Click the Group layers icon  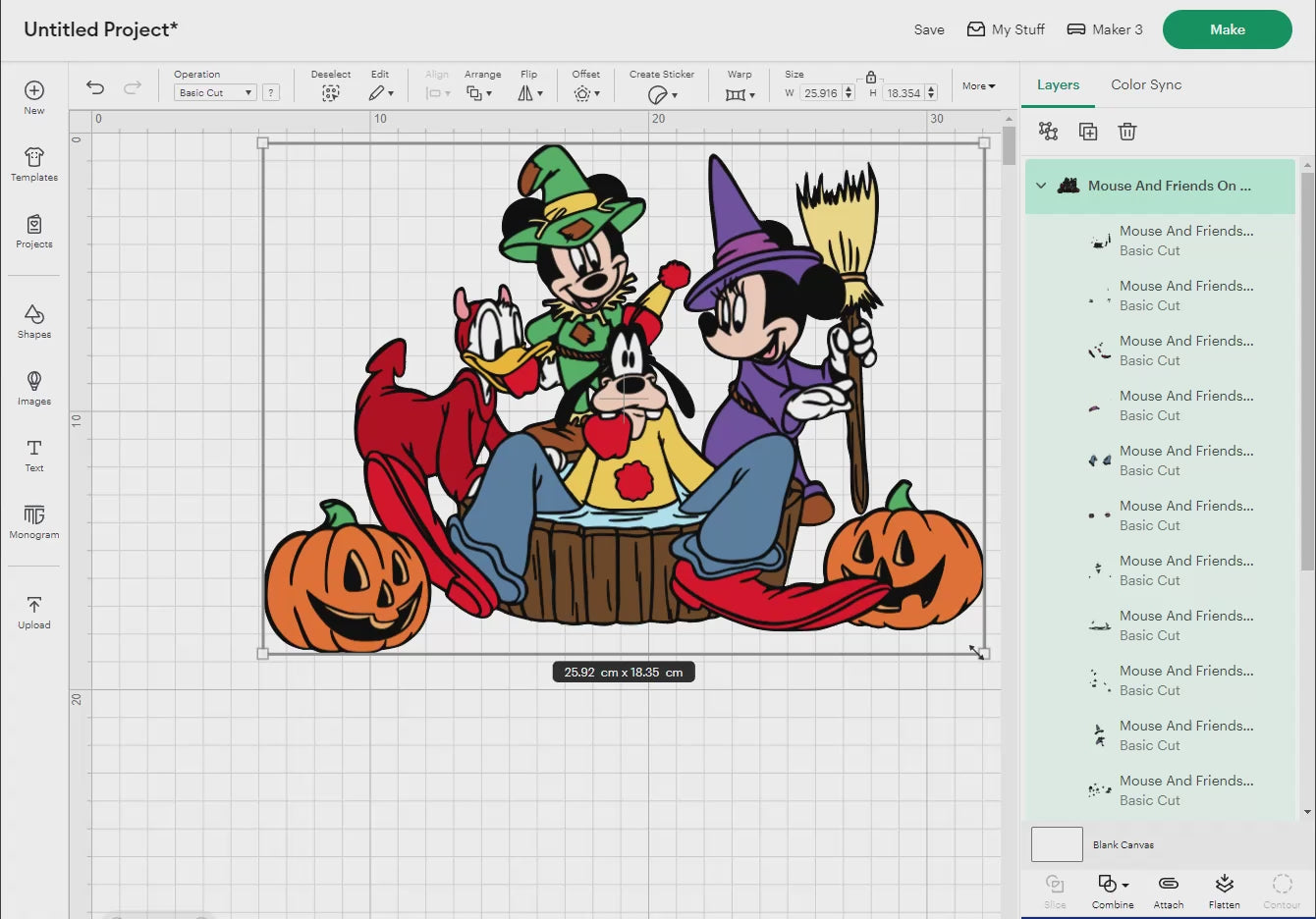pyautogui.click(x=1048, y=131)
